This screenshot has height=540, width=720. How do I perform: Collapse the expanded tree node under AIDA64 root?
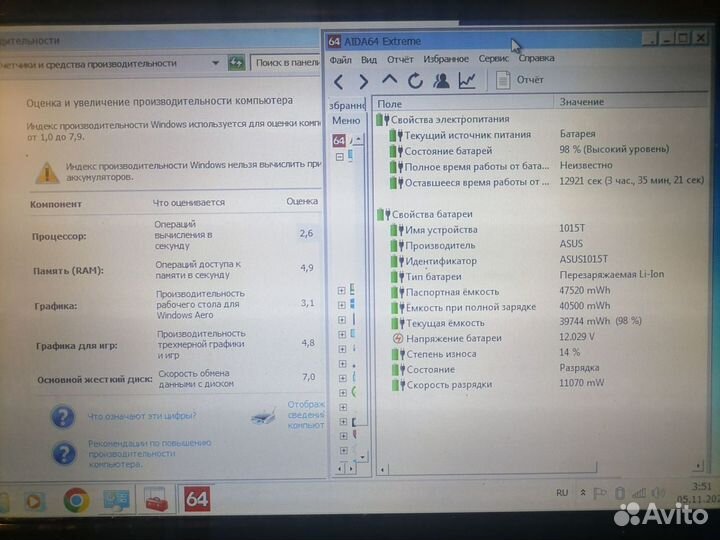pos(339,157)
